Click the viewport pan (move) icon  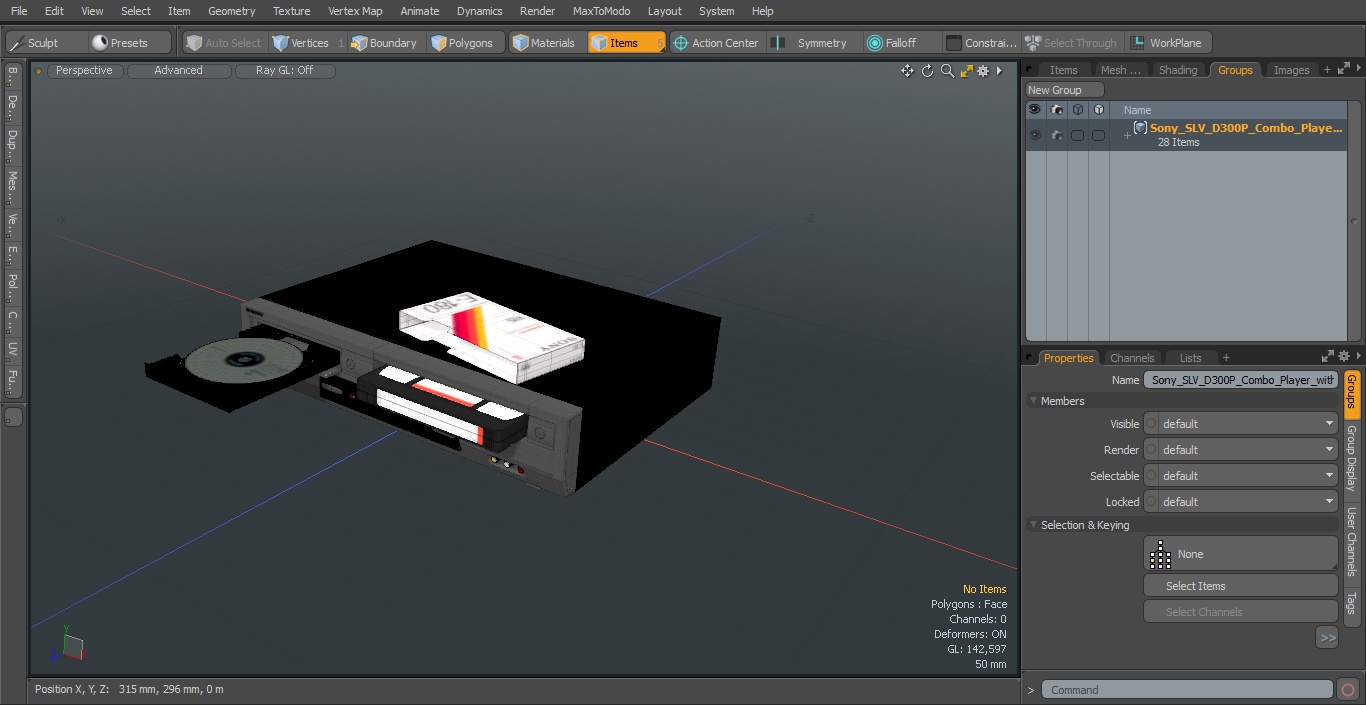point(907,71)
